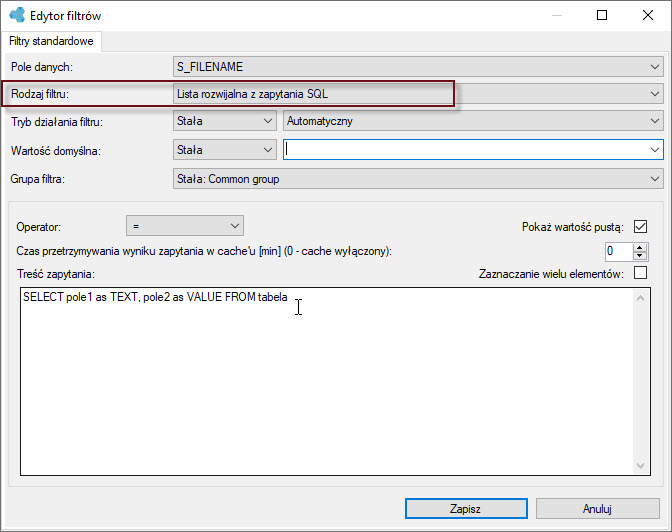
Task: Click the query text area scroll down arrow
Action: tap(640, 466)
